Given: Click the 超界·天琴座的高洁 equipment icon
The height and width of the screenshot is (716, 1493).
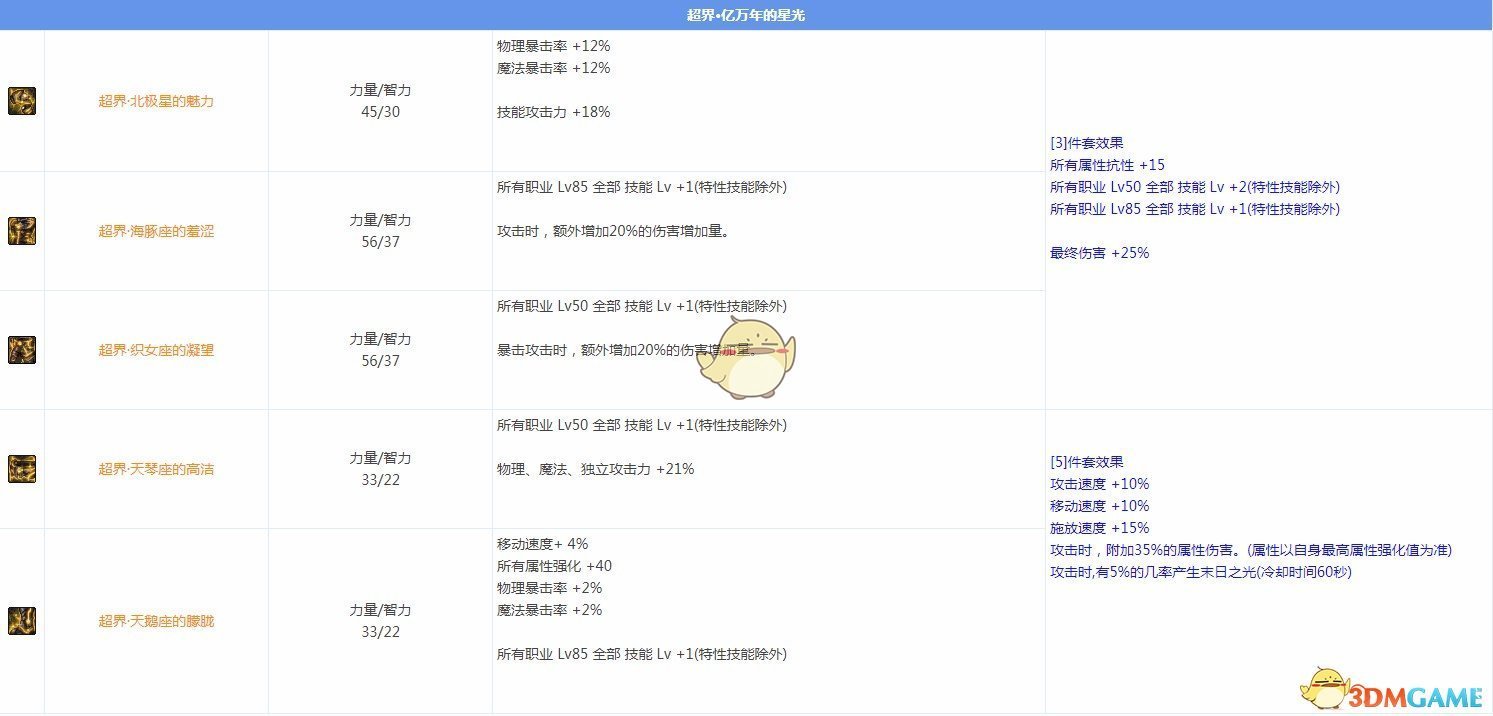Looking at the screenshot, I should click(x=22, y=469).
